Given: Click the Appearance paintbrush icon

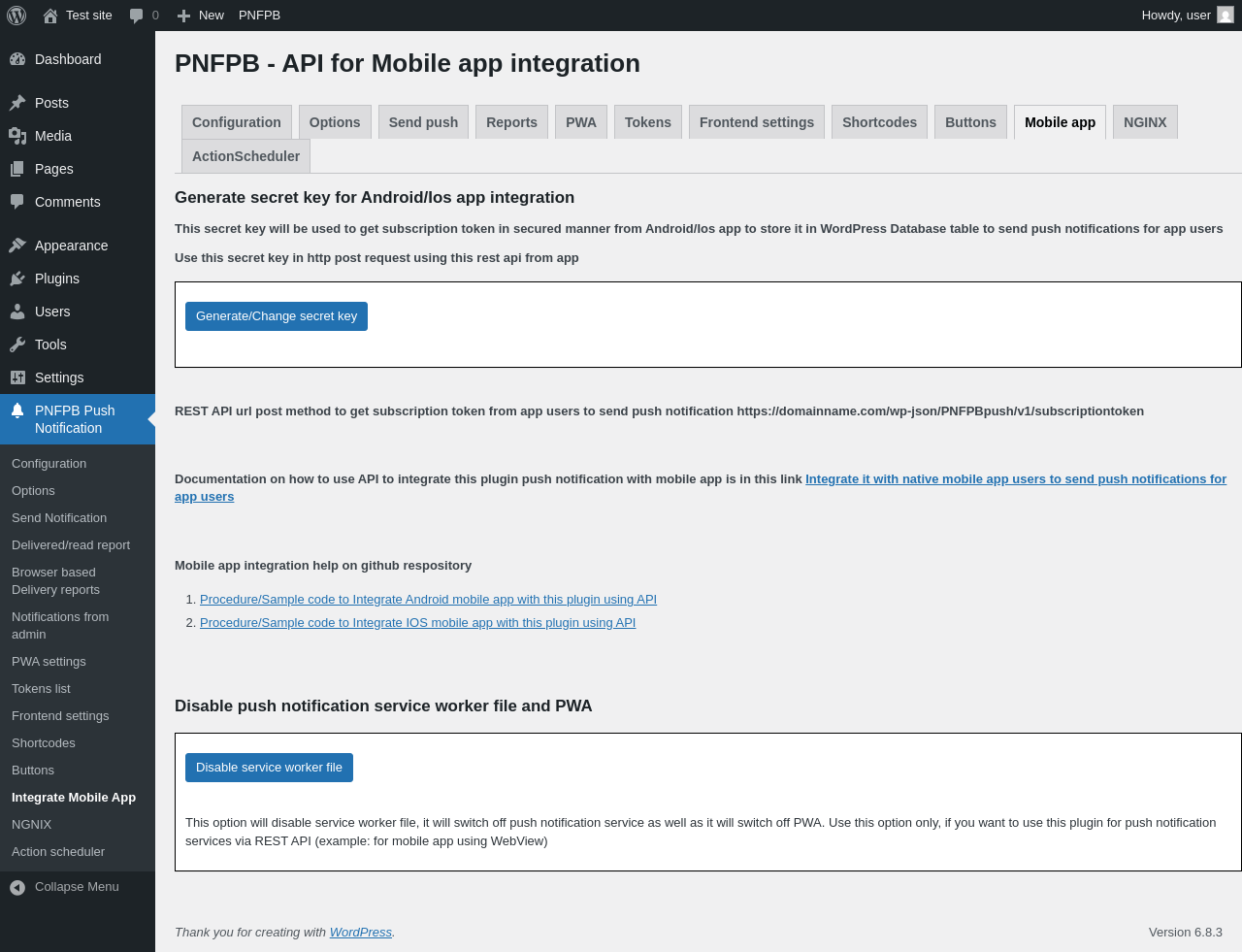Looking at the screenshot, I should [x=17, y=246].
